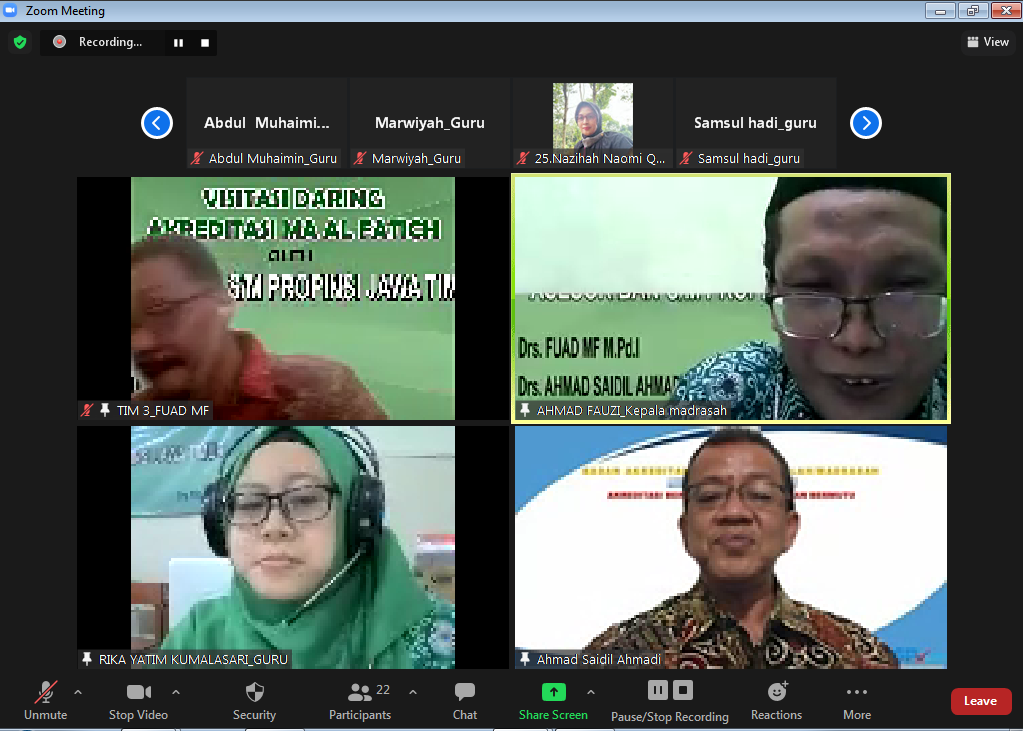Expand audio options arrow beside Unmute
Viewport: 1023px width, 731px height.
78,691
